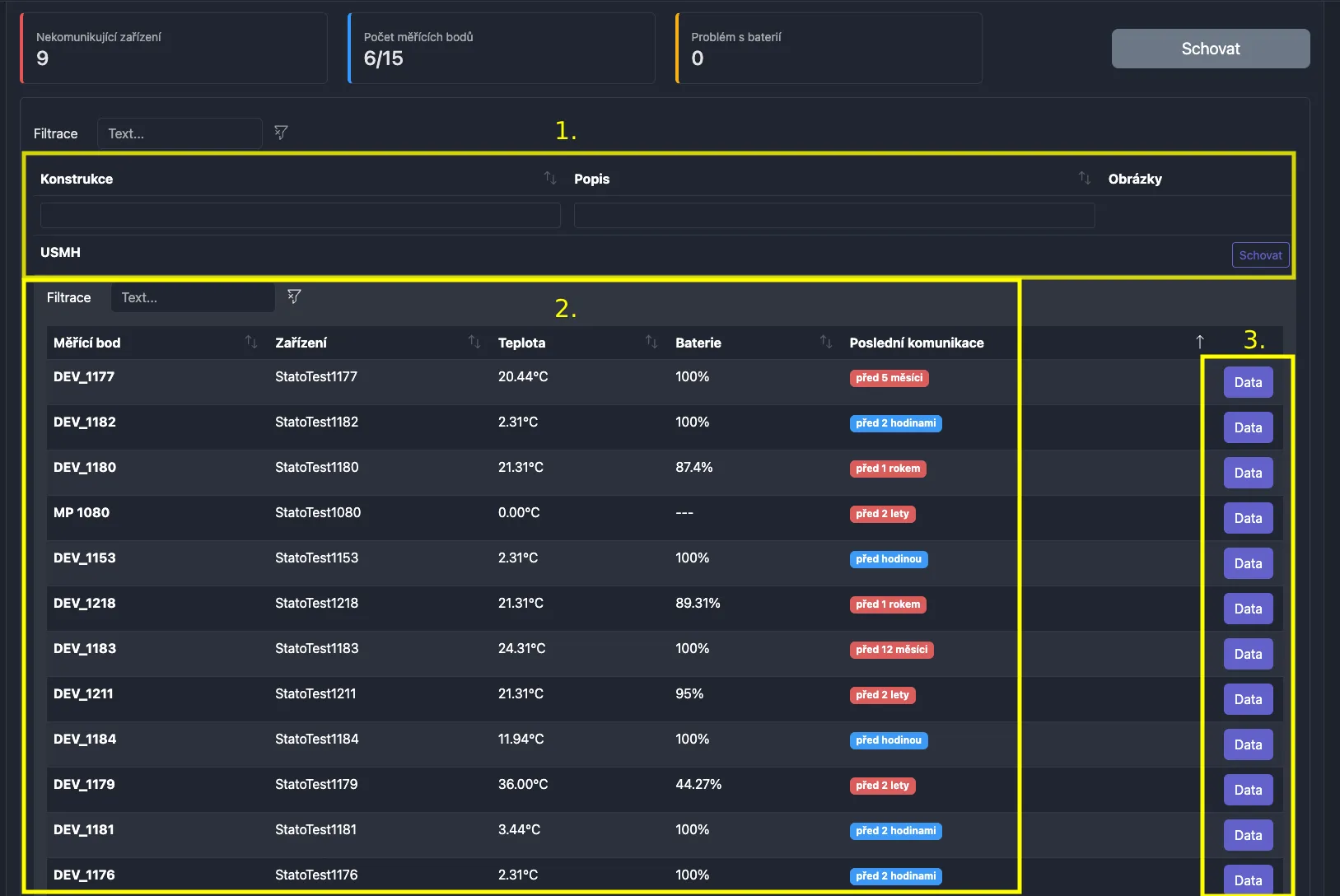Sort by Baterie column arrows
This screenshot has width=1340, height=896.
click(825, 342)
